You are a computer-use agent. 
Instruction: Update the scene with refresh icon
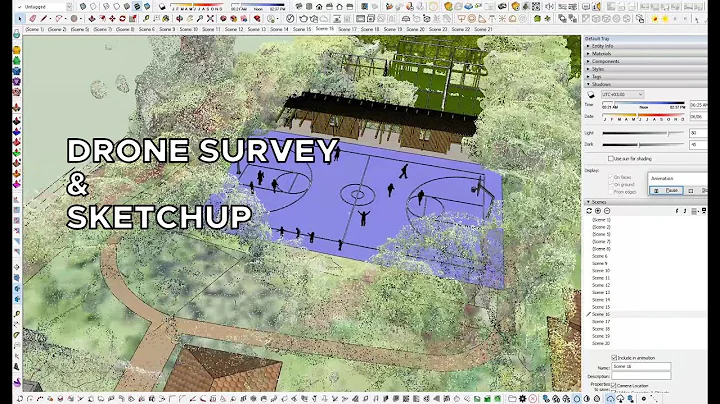coord(589,211)
